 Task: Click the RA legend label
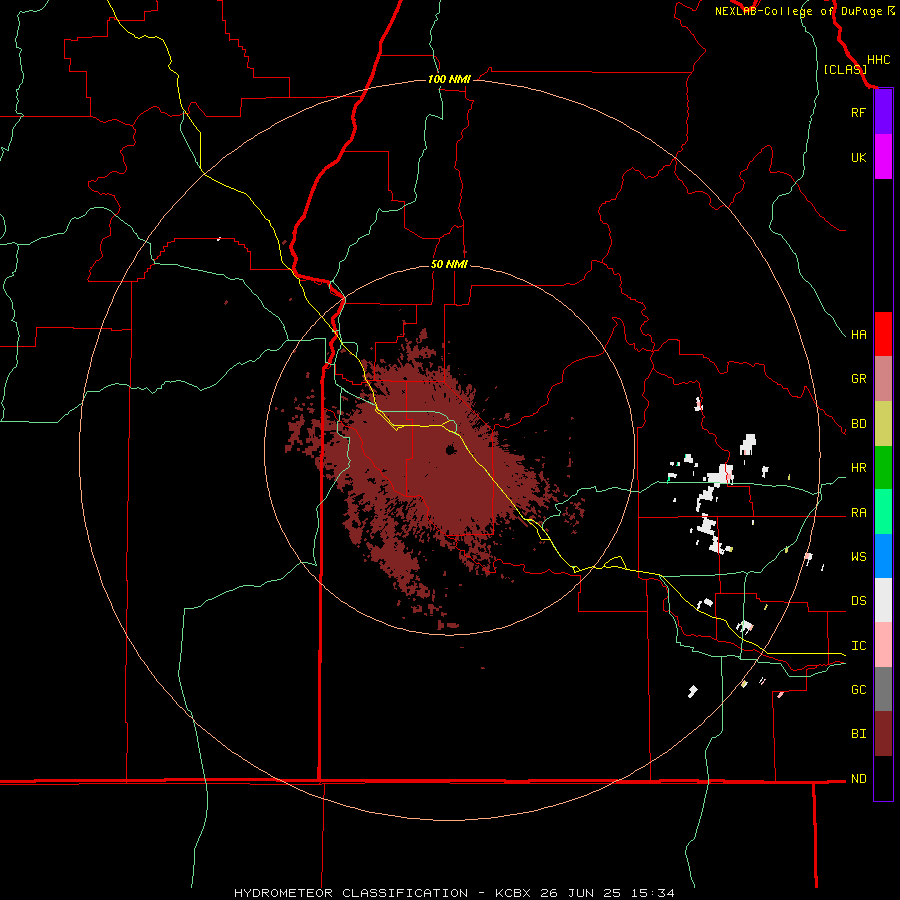pyautogui.click(x=858, y=513)
